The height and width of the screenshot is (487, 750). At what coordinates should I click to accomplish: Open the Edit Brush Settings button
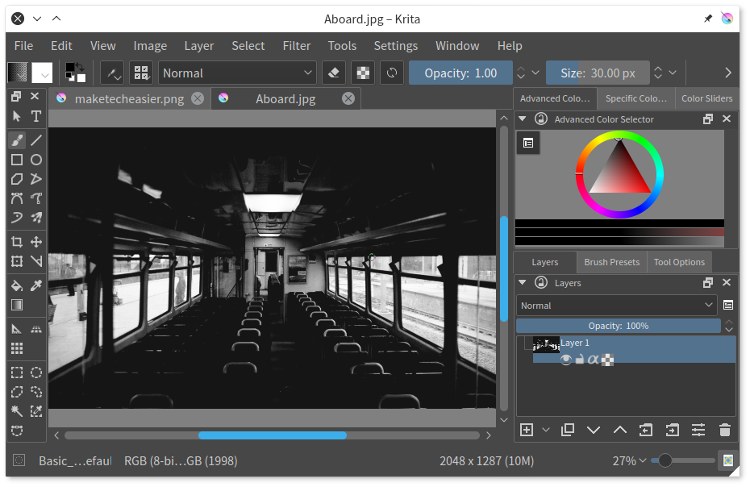tap(113, 73)
